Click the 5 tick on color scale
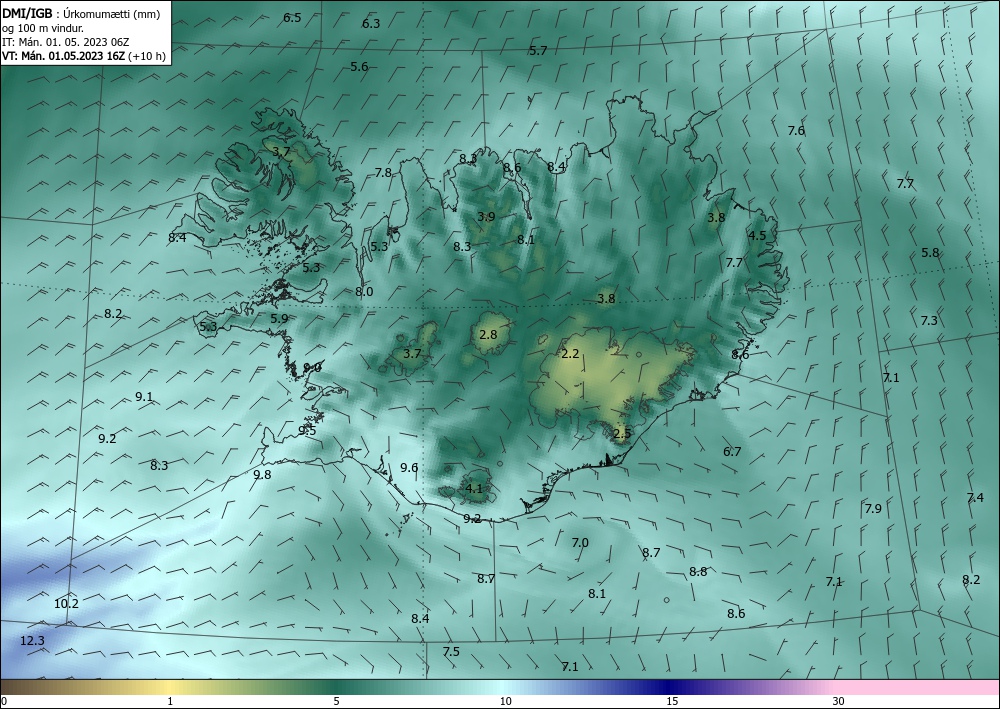 [336, 701]
